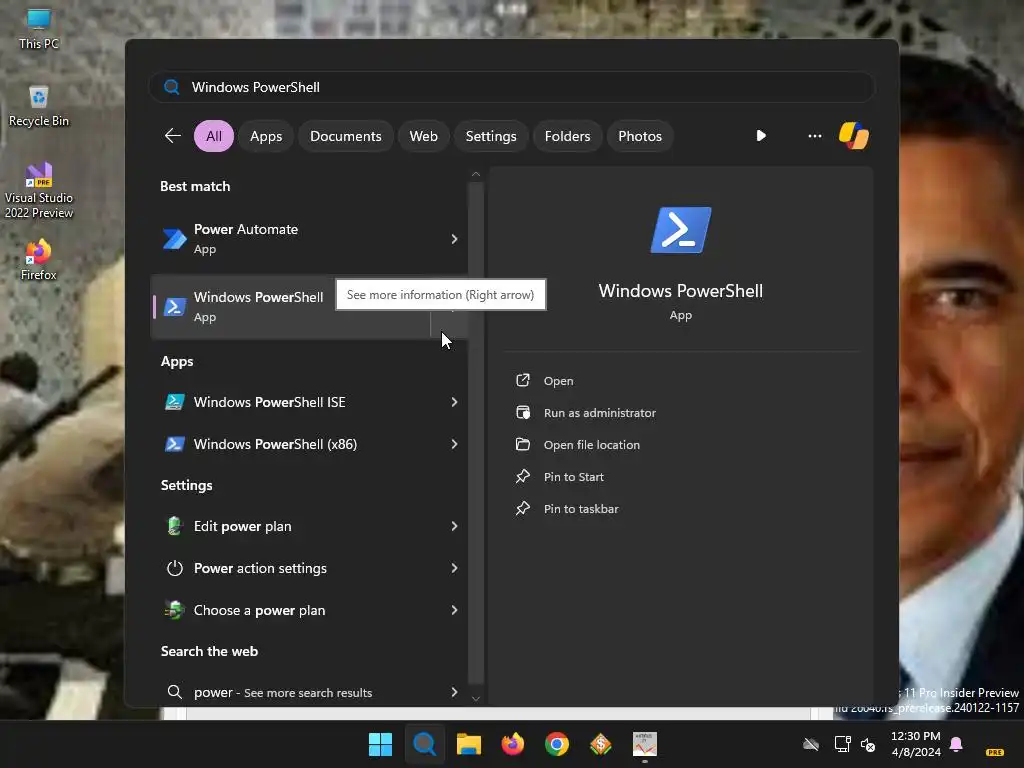
Task: Launch Firefox from the taskbar
Action: pos(513,744)
